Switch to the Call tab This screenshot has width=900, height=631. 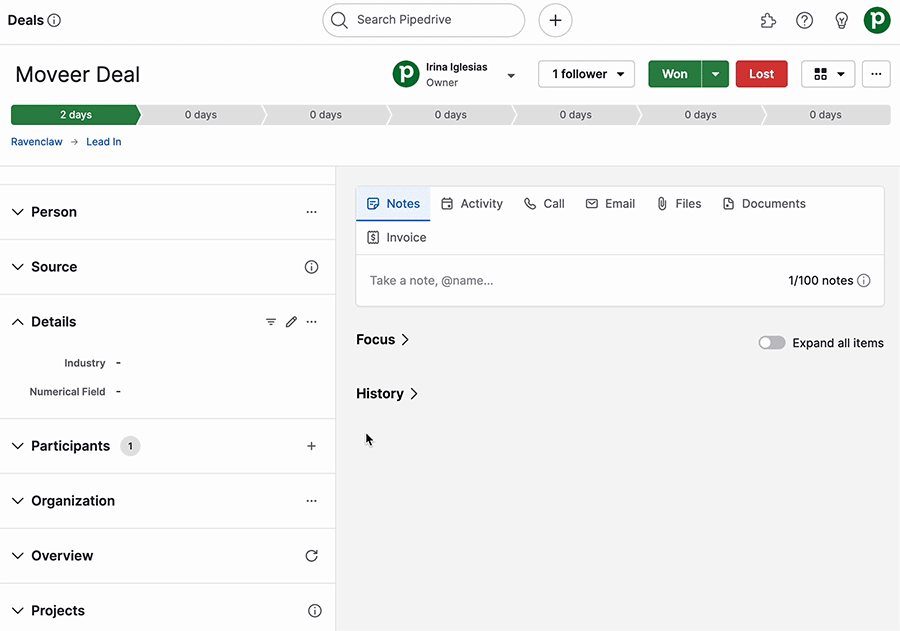coord(544,204)
